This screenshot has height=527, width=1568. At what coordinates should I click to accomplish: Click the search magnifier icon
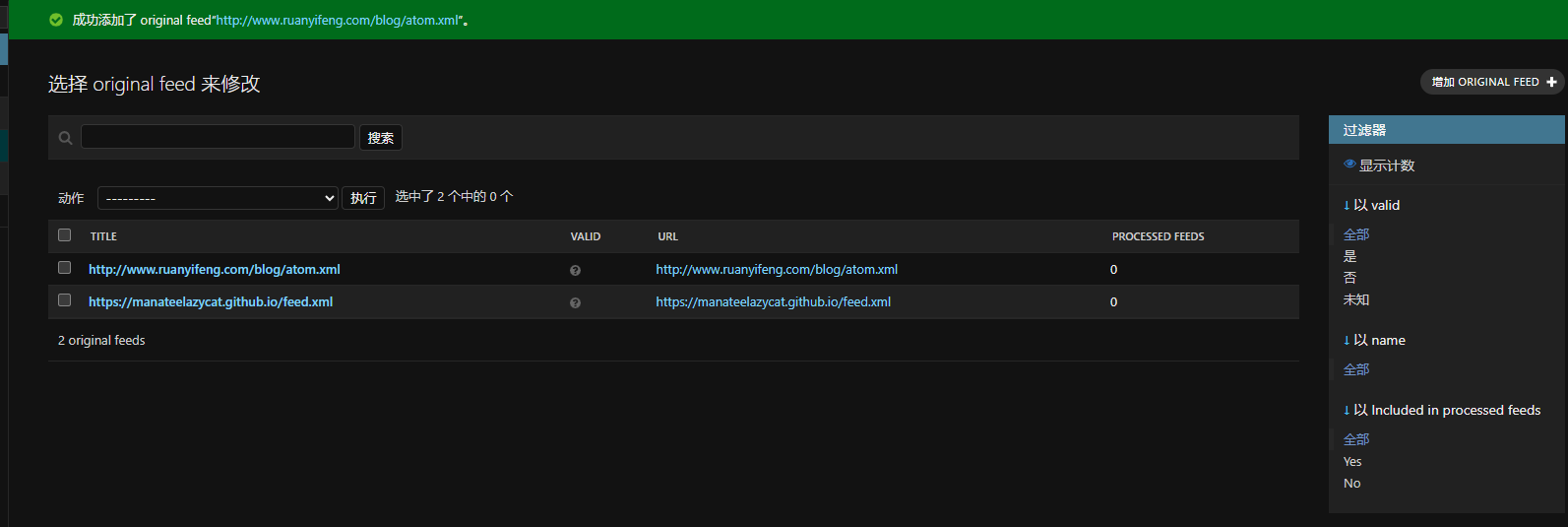point(65,138)
